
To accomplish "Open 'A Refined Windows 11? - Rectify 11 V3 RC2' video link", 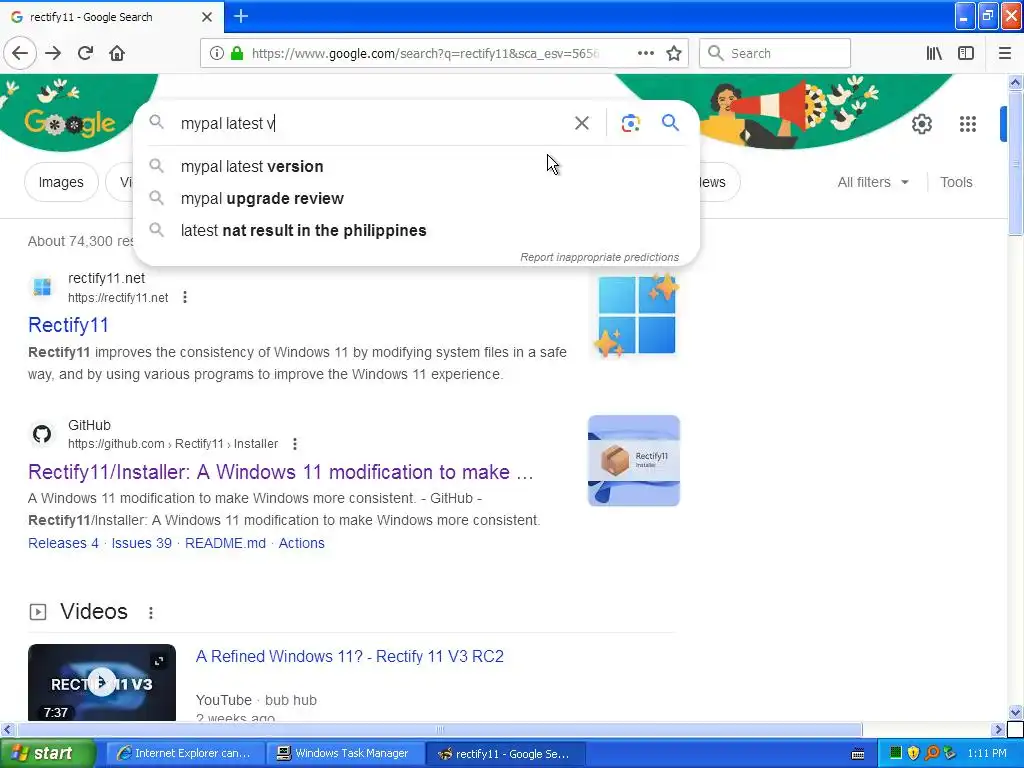I will 349,656.
